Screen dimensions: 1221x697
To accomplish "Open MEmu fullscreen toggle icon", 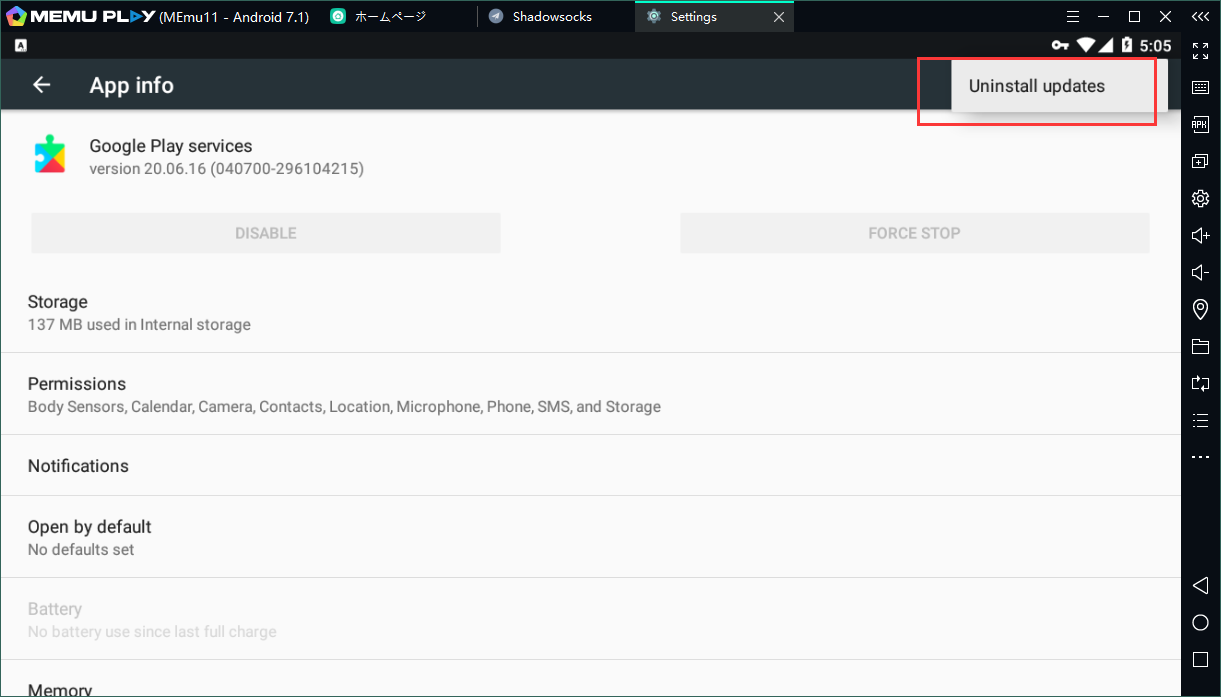I will [x=1200, y=51].
